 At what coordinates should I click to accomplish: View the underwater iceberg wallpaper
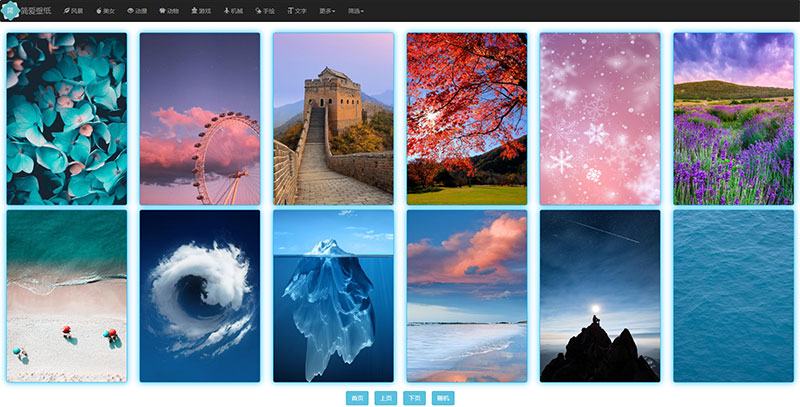click(333, 296)
